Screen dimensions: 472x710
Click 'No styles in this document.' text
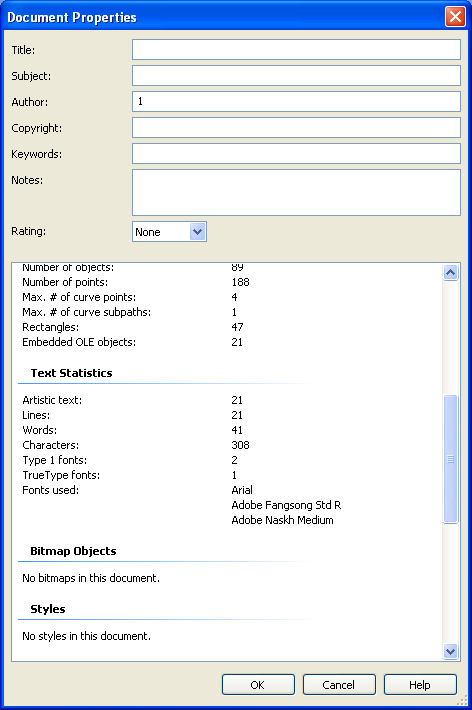[x=87, y=636]
